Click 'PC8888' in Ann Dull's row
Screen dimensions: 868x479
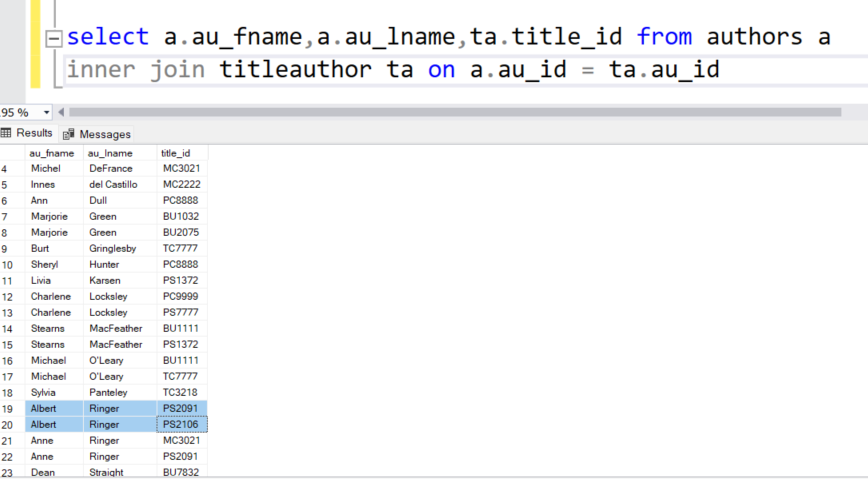tap(182, 200)
